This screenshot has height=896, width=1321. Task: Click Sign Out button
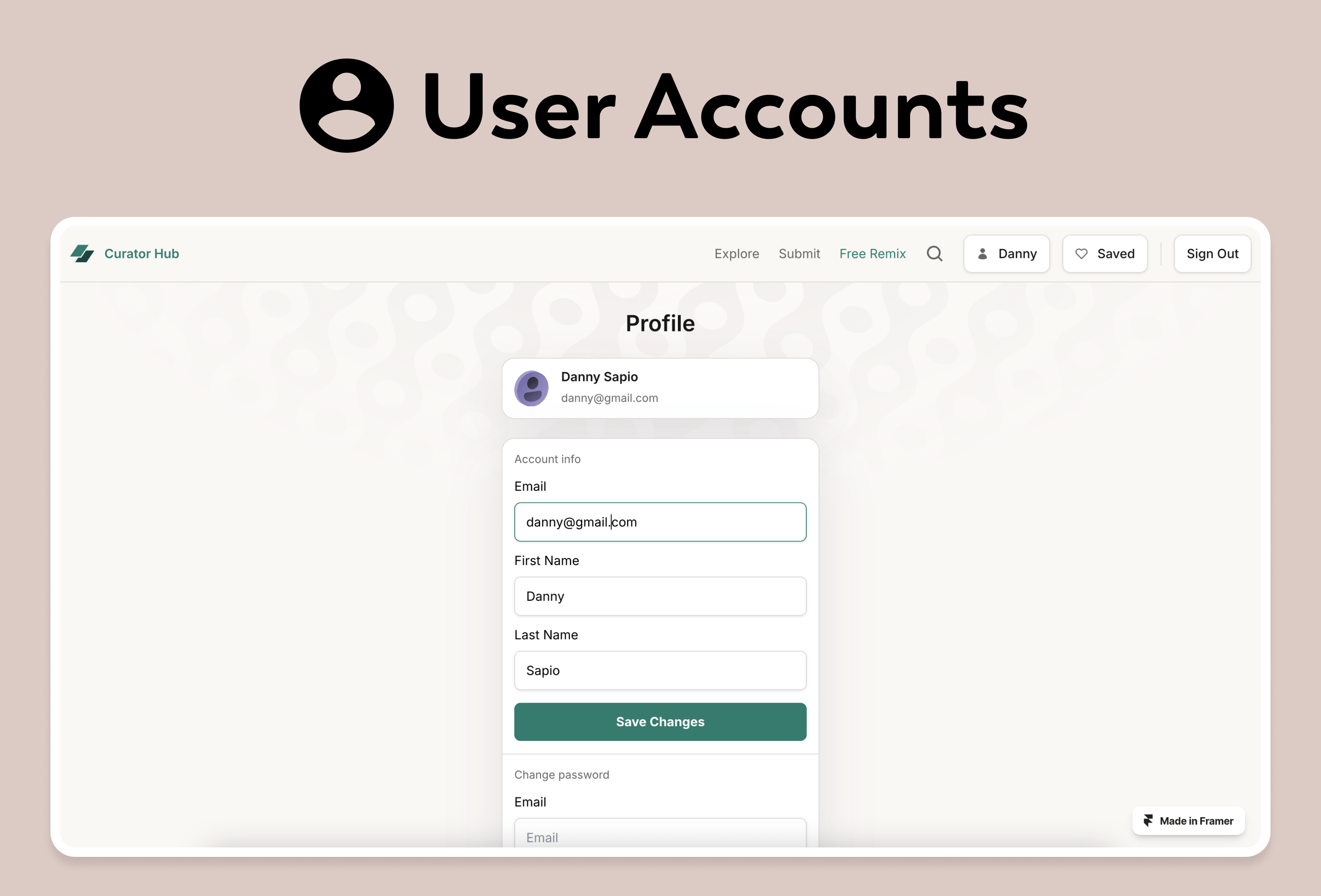(1212, 253)
